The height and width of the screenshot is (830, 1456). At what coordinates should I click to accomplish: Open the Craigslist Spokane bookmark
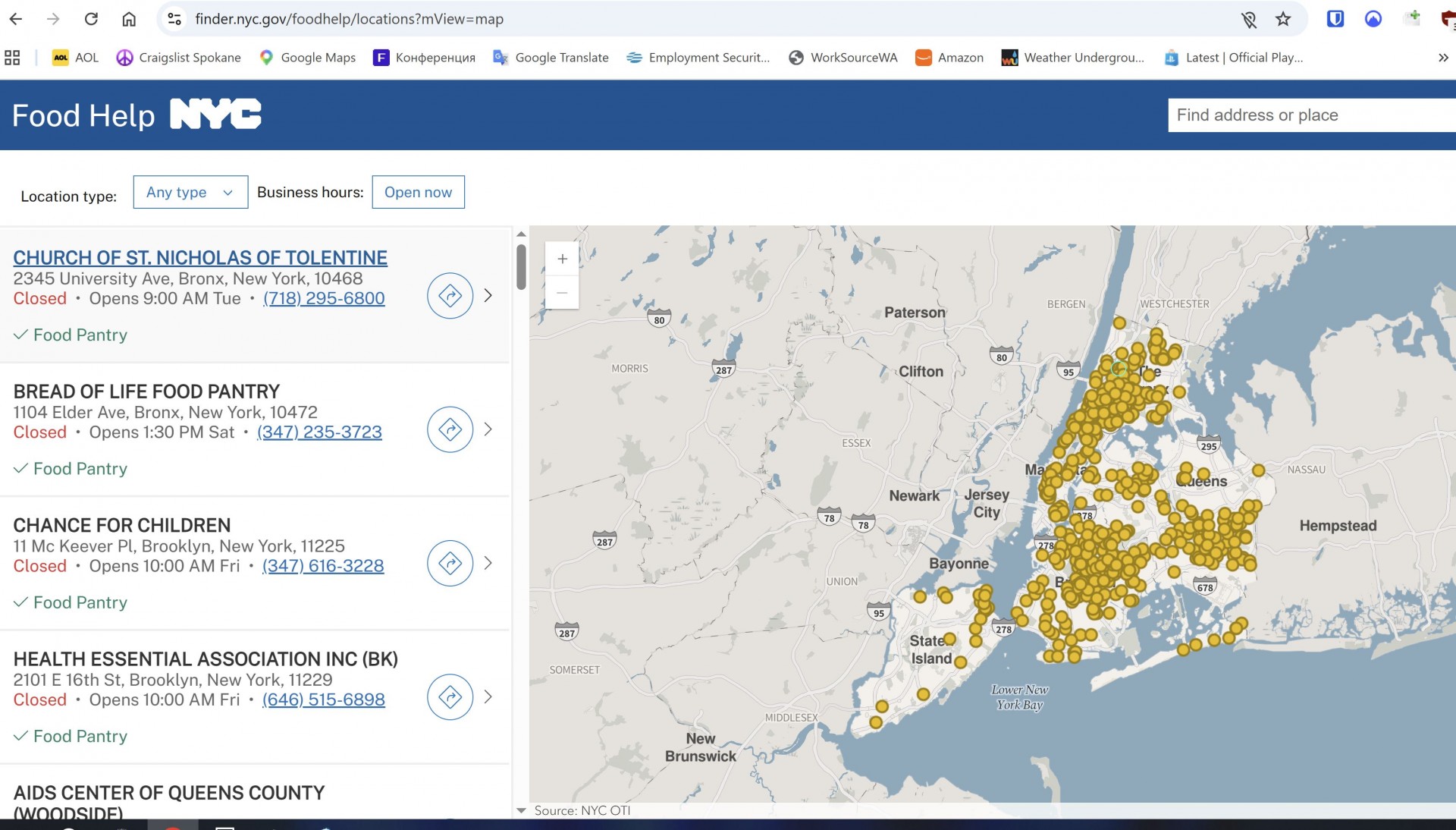179,58
